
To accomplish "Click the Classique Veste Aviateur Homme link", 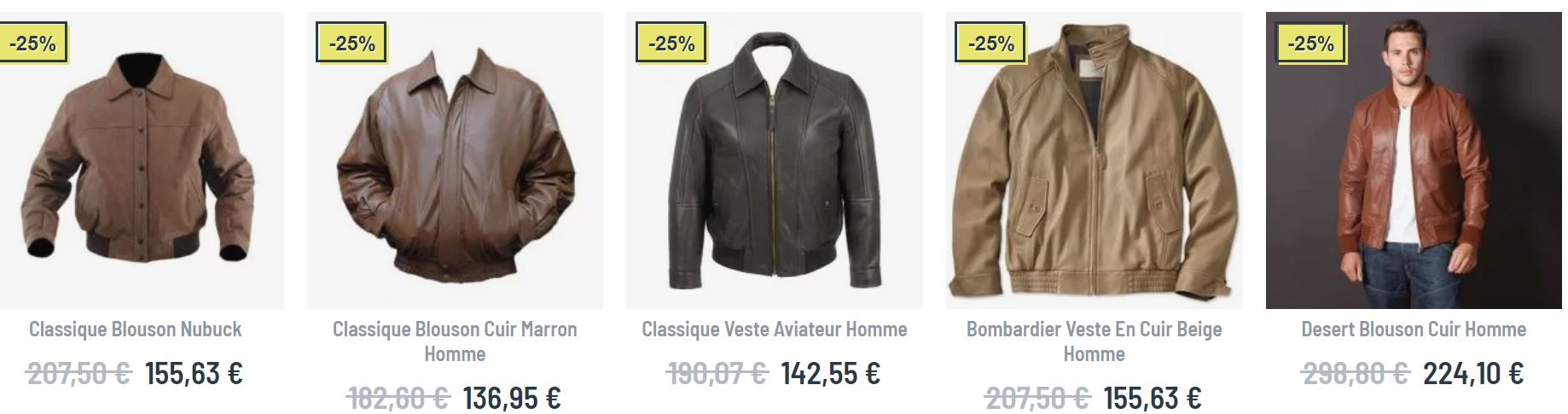I will (x=775, y=329).
